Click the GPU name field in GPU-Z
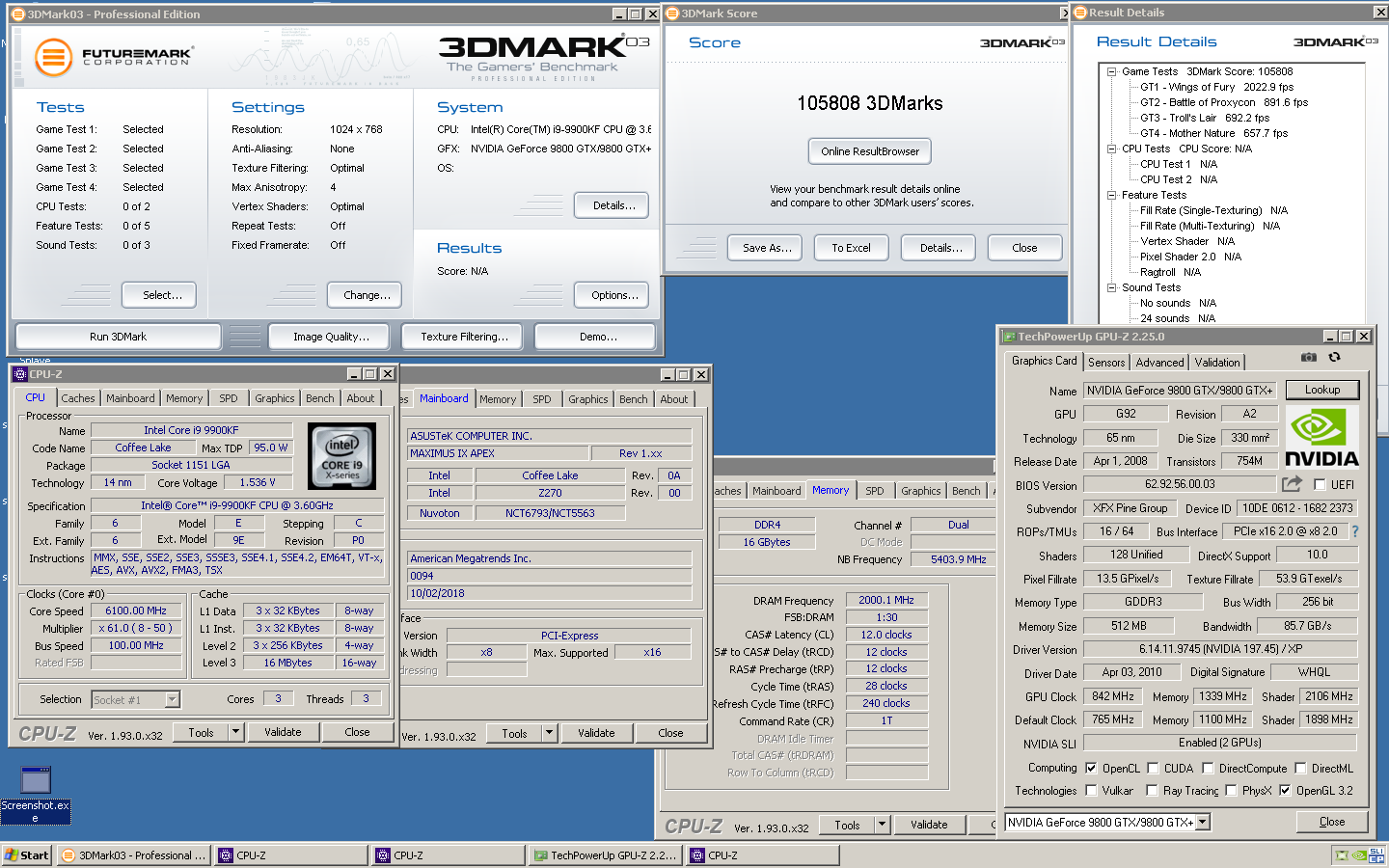Screen dimensions: 1389x868 pyautogui.click(x=1180, y=390)
